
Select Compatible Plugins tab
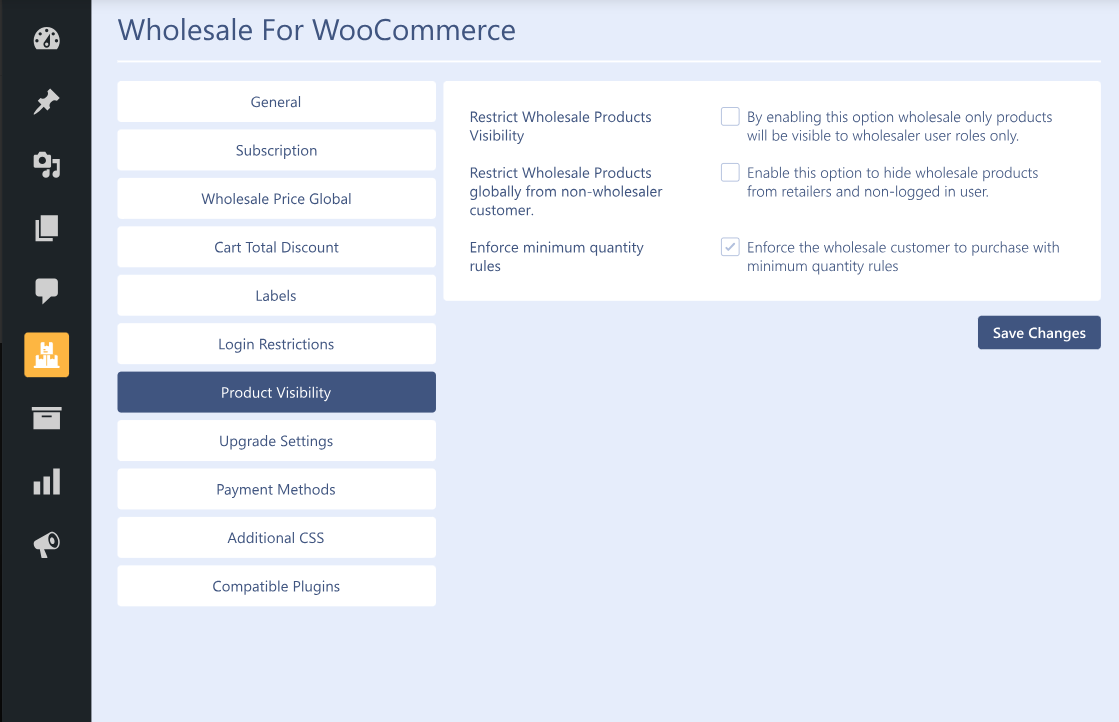[276, 586]
